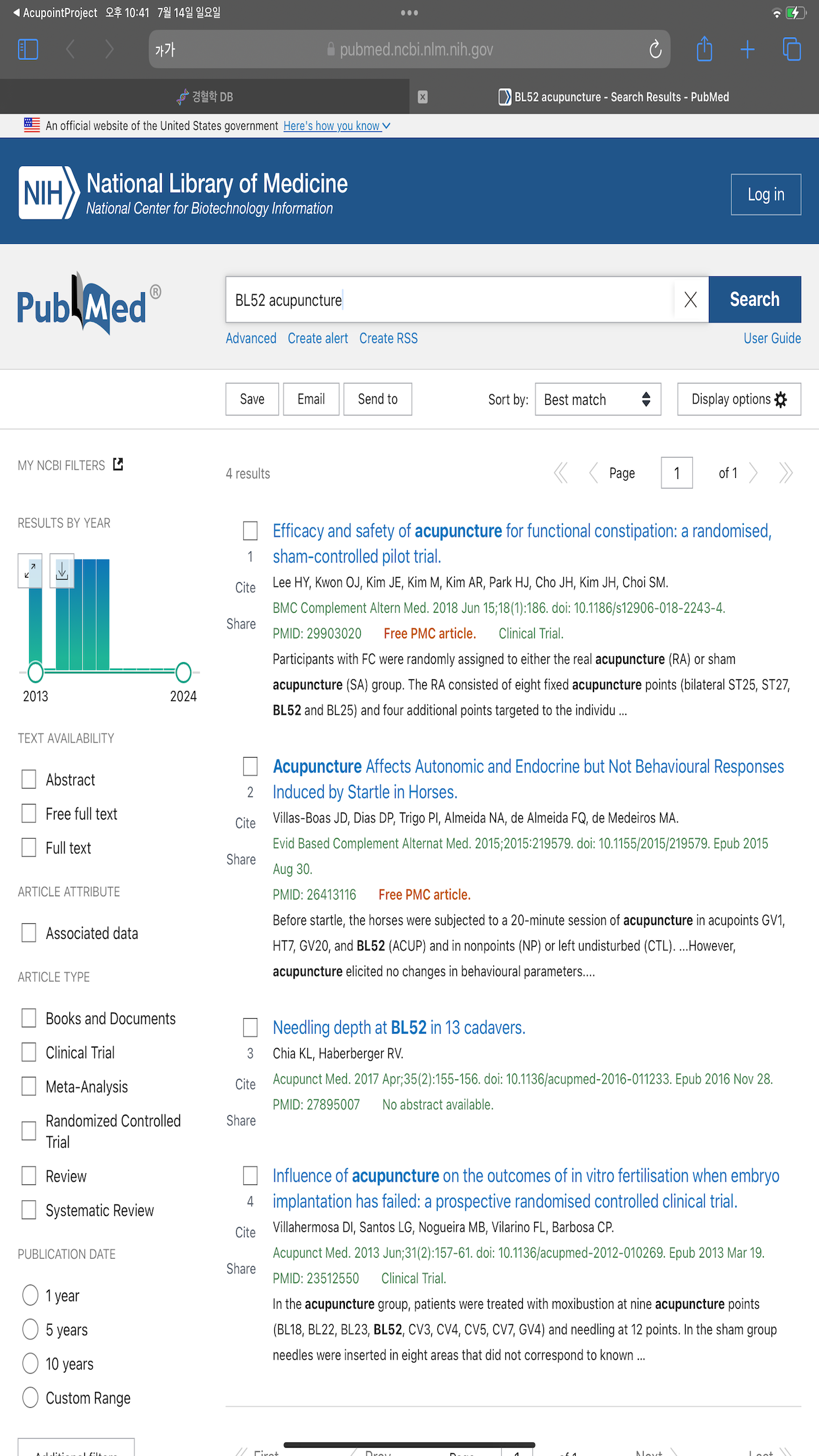This screenshot has width=819, height=1456.
Task: Check the Clinical Trial article type
Action: coord(29,1052)
